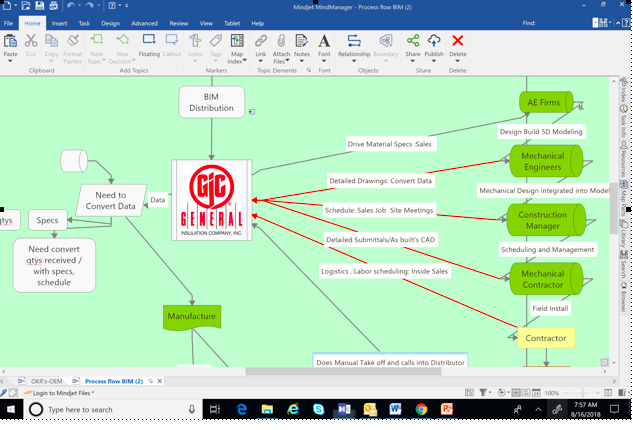The width and height of the screenshot is (633, 430).
Task: Select the Need to Convert Data topic
Action: click(111, 201)
